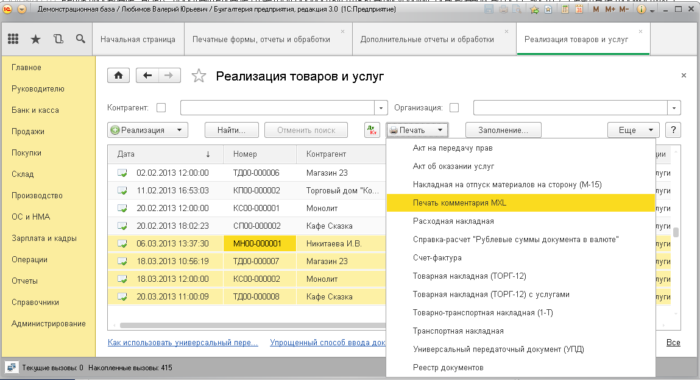Expand the Организация dropdown arrow
Image resolution: width=700 pixels, height=380 pixels.
pos(674,108)
